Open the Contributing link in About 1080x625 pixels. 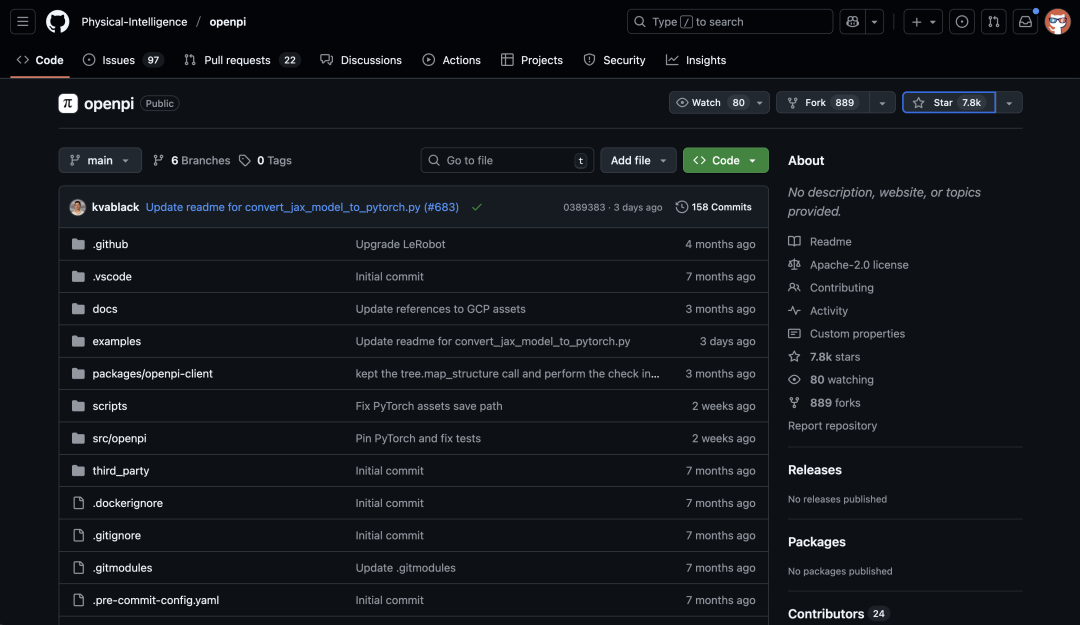842,288
